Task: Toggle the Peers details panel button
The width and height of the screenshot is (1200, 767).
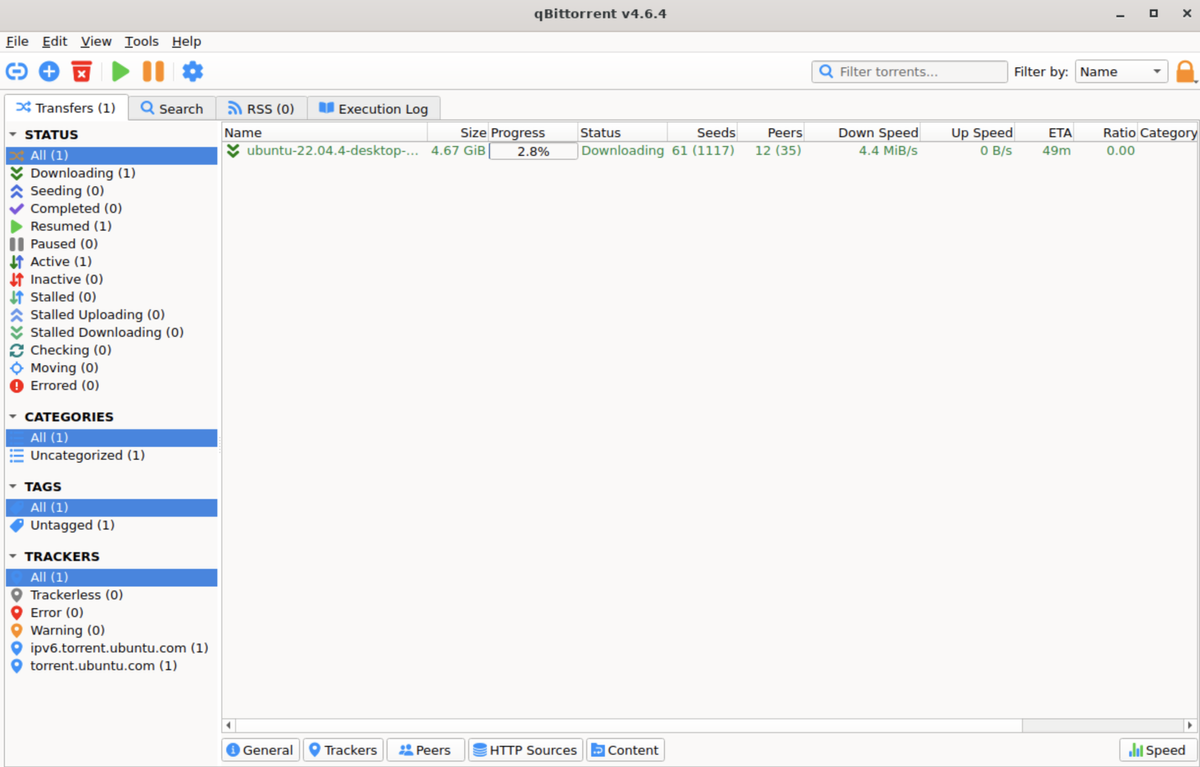Action: [425, 750]
